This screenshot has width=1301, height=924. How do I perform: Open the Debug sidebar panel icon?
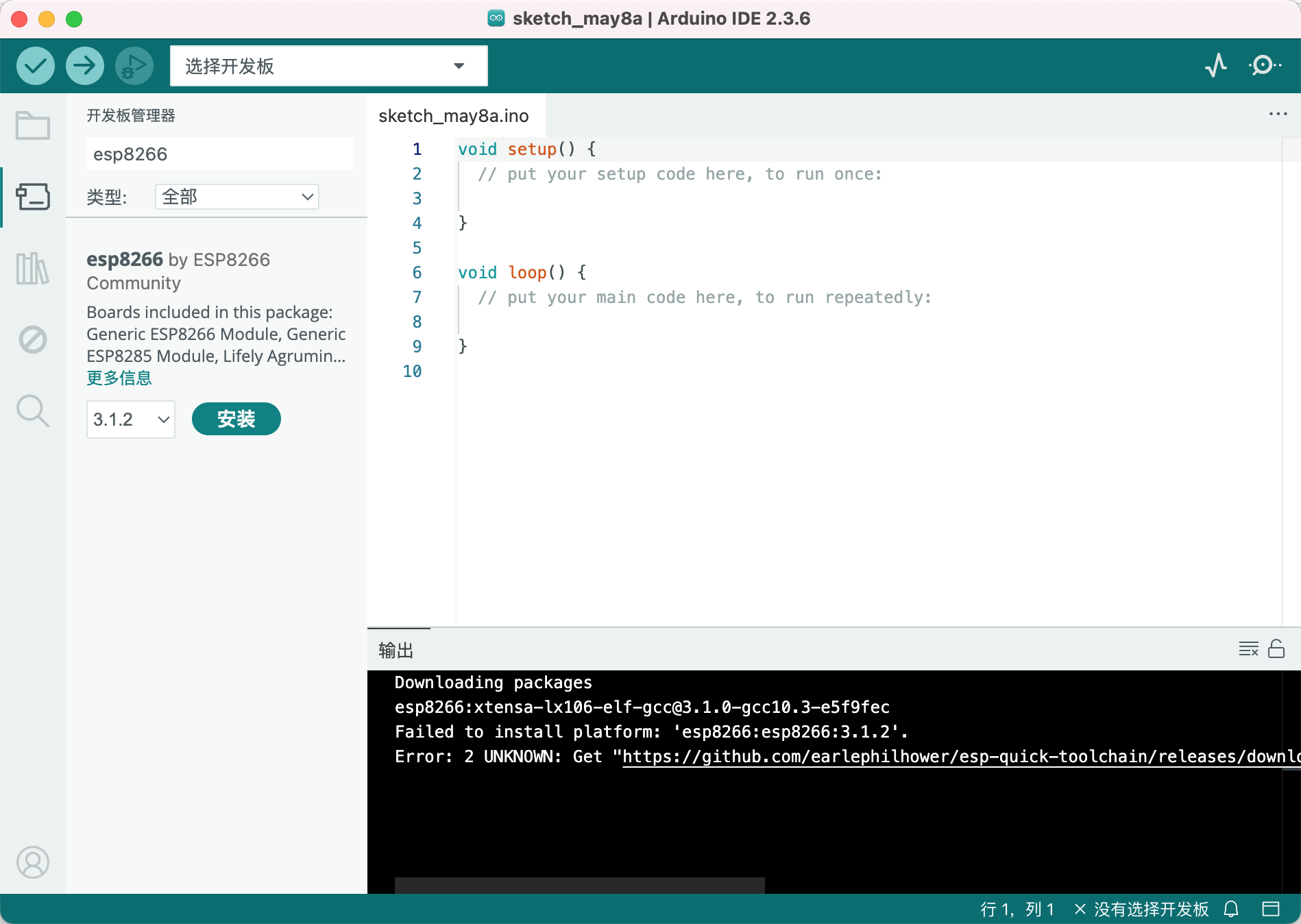point(32,339)
